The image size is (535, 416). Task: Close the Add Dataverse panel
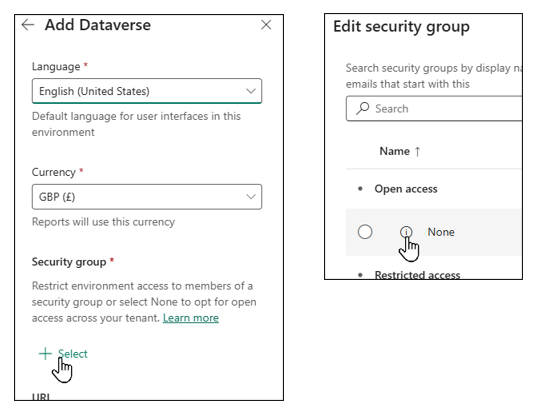coord(266,25)
